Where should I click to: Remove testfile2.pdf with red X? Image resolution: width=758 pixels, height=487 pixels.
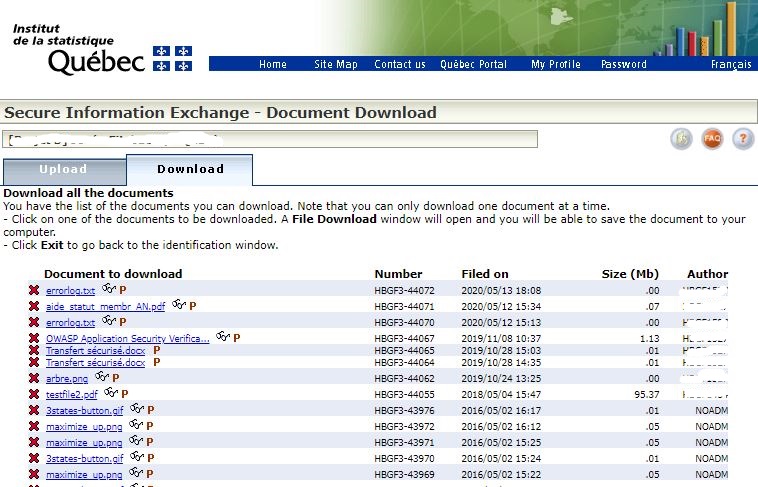point(34,394)
